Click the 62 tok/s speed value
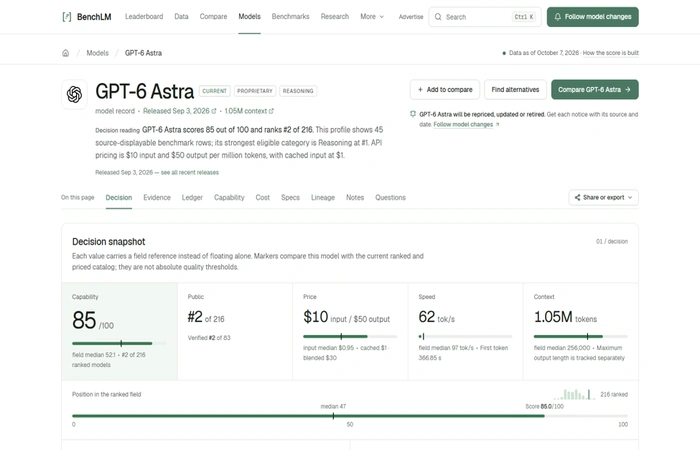This screenshot has width=700, height=450. (437, 317)
